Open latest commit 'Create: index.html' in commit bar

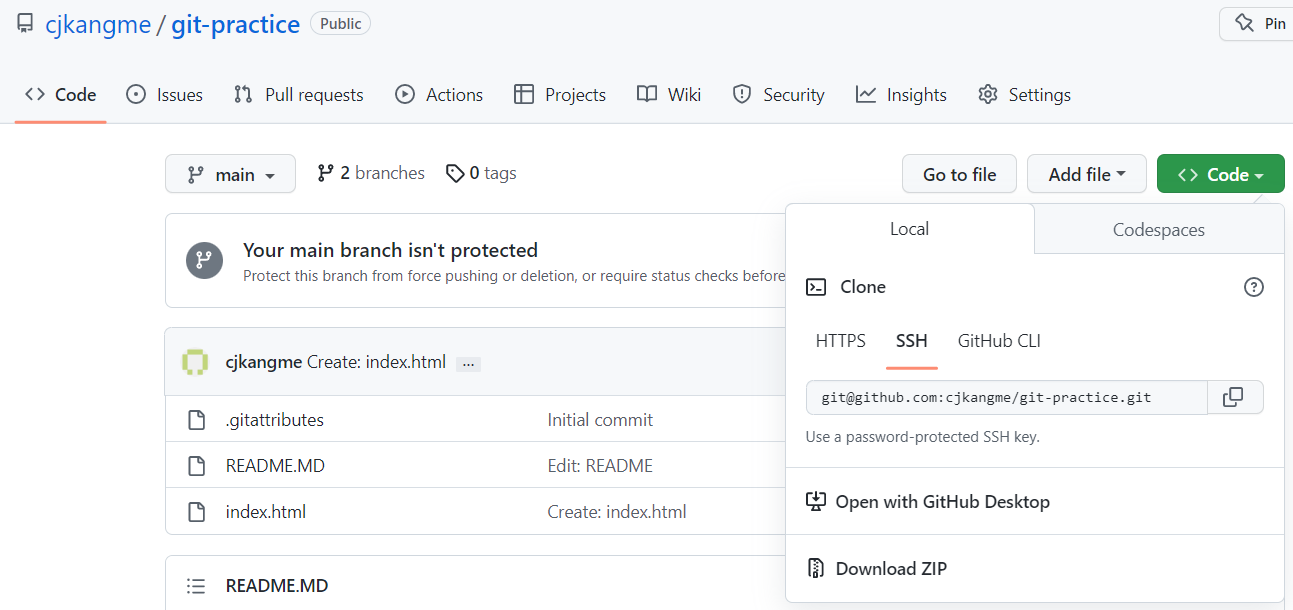click(x=376, y=362)
